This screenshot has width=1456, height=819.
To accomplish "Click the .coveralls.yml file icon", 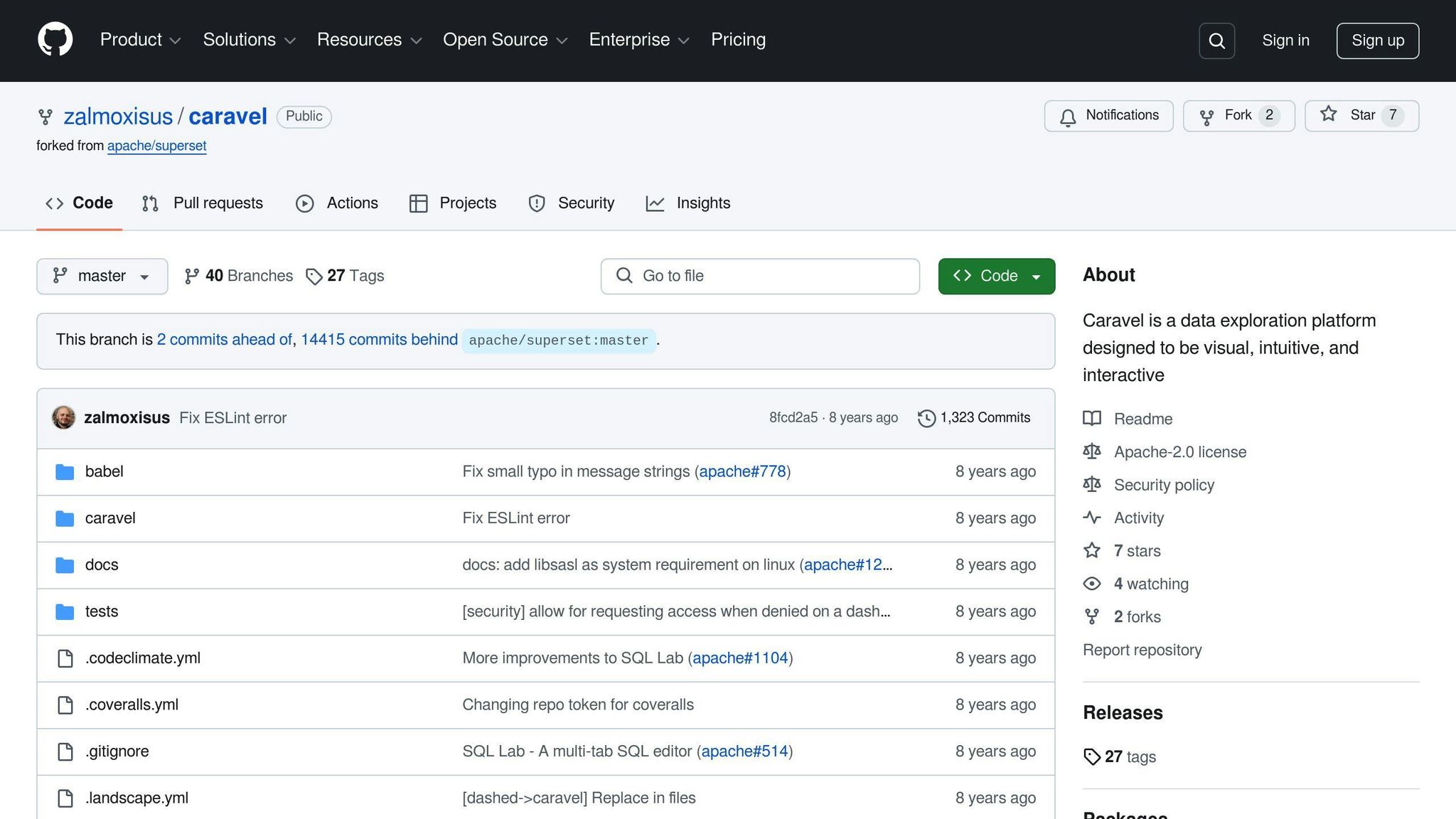I will [65, 705].
